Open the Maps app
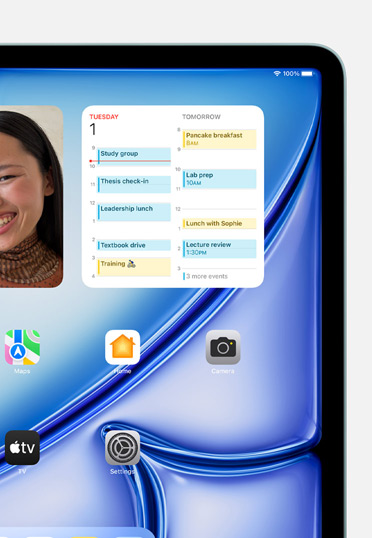This screenshot has width=372, height=538. point(22,347)
